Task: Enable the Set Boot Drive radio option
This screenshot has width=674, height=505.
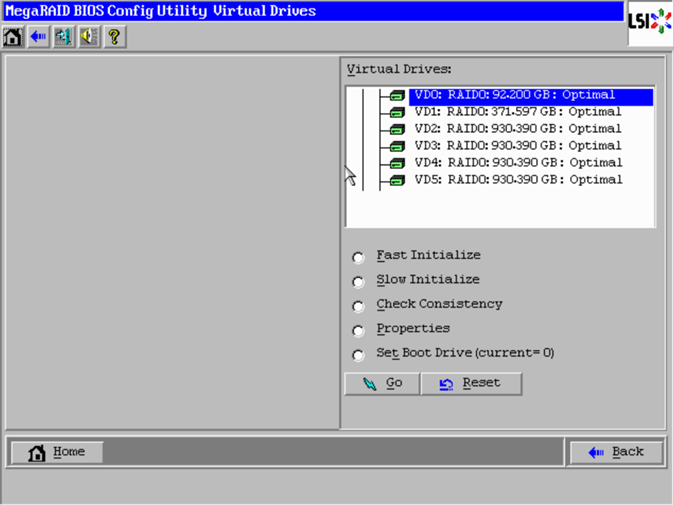Action: [358, 355]
